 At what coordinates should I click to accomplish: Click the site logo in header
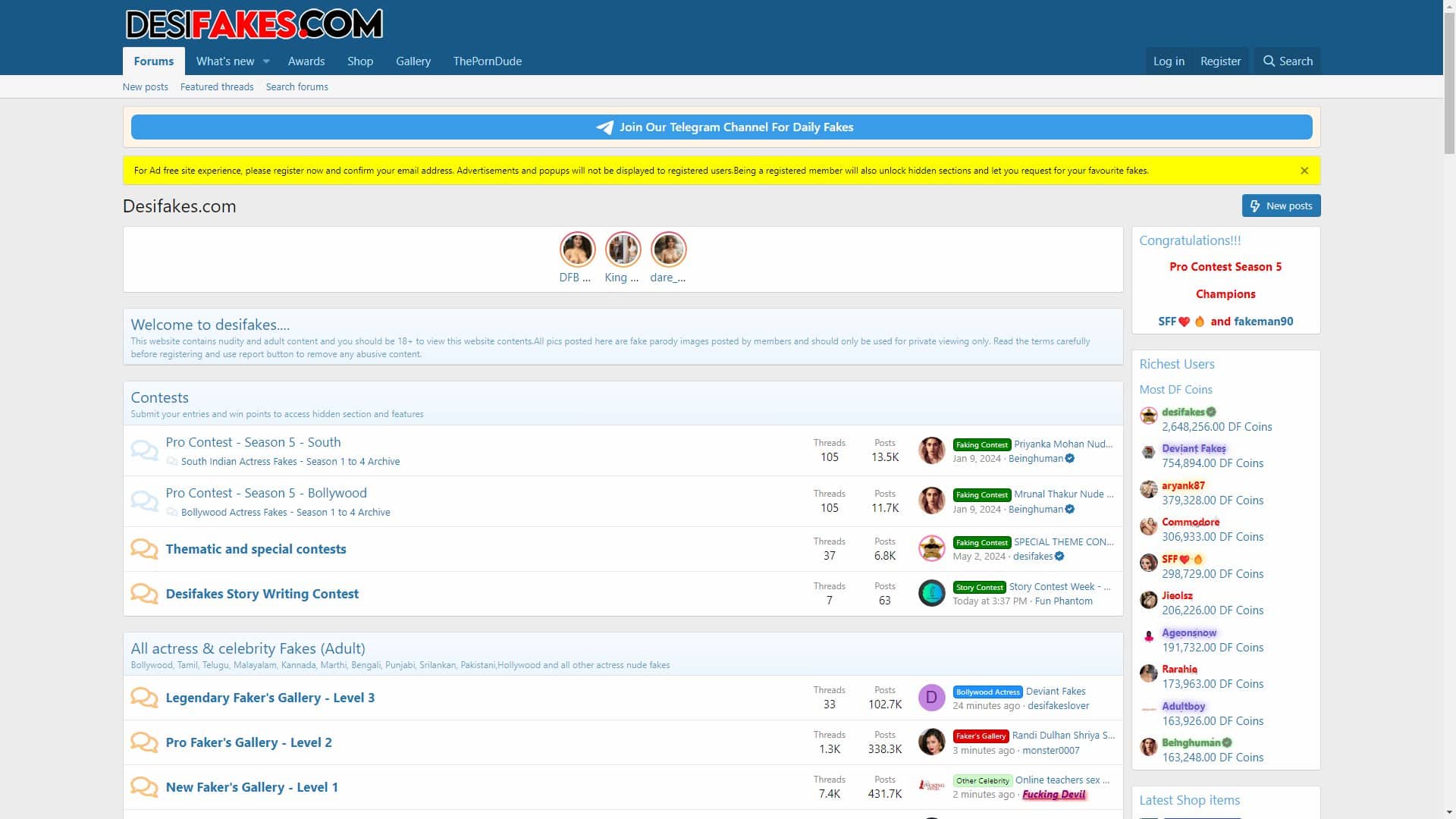click(x=254, y=24)
